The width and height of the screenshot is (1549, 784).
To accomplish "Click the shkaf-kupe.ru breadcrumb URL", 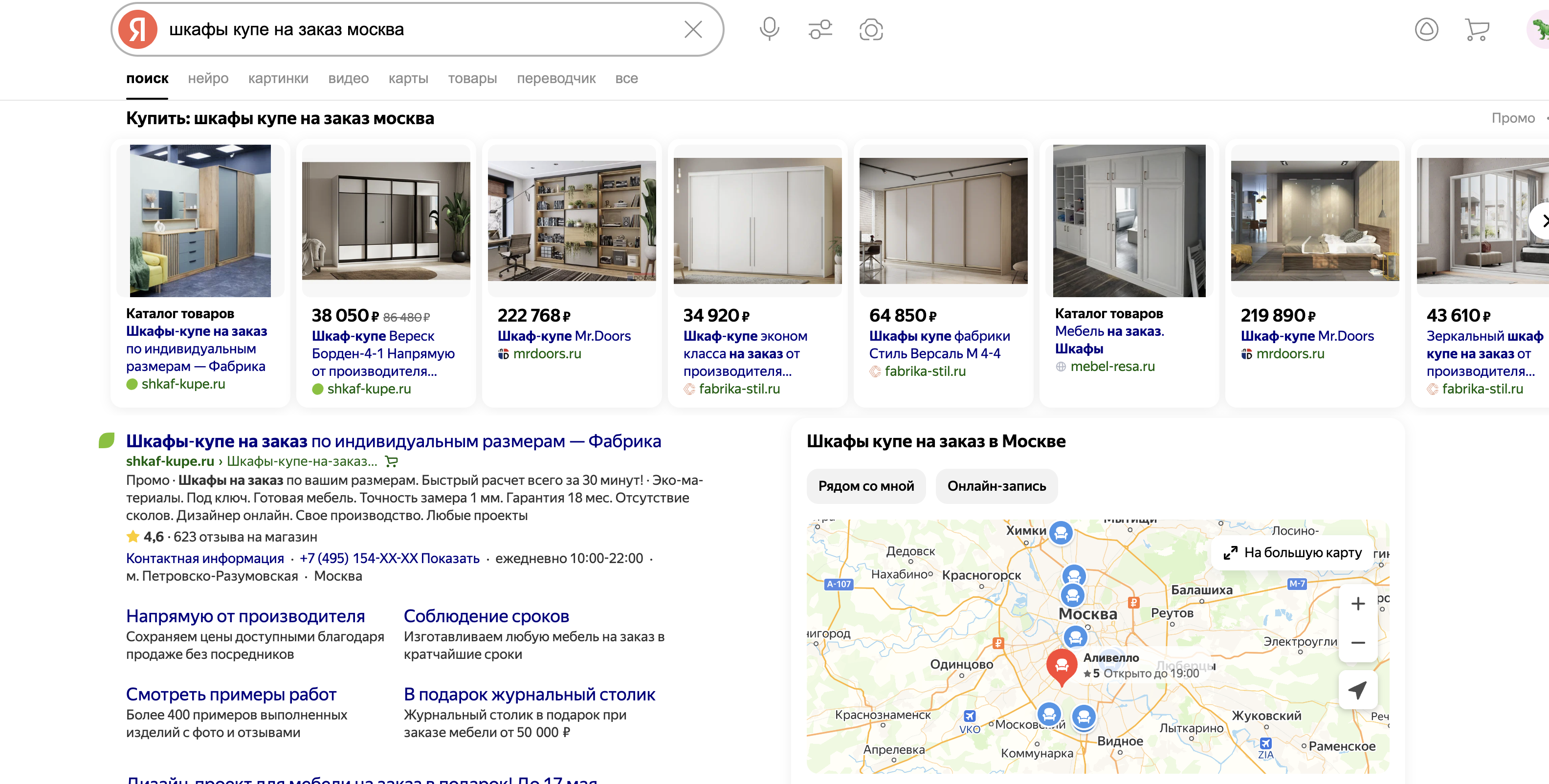I will [170, 461].
